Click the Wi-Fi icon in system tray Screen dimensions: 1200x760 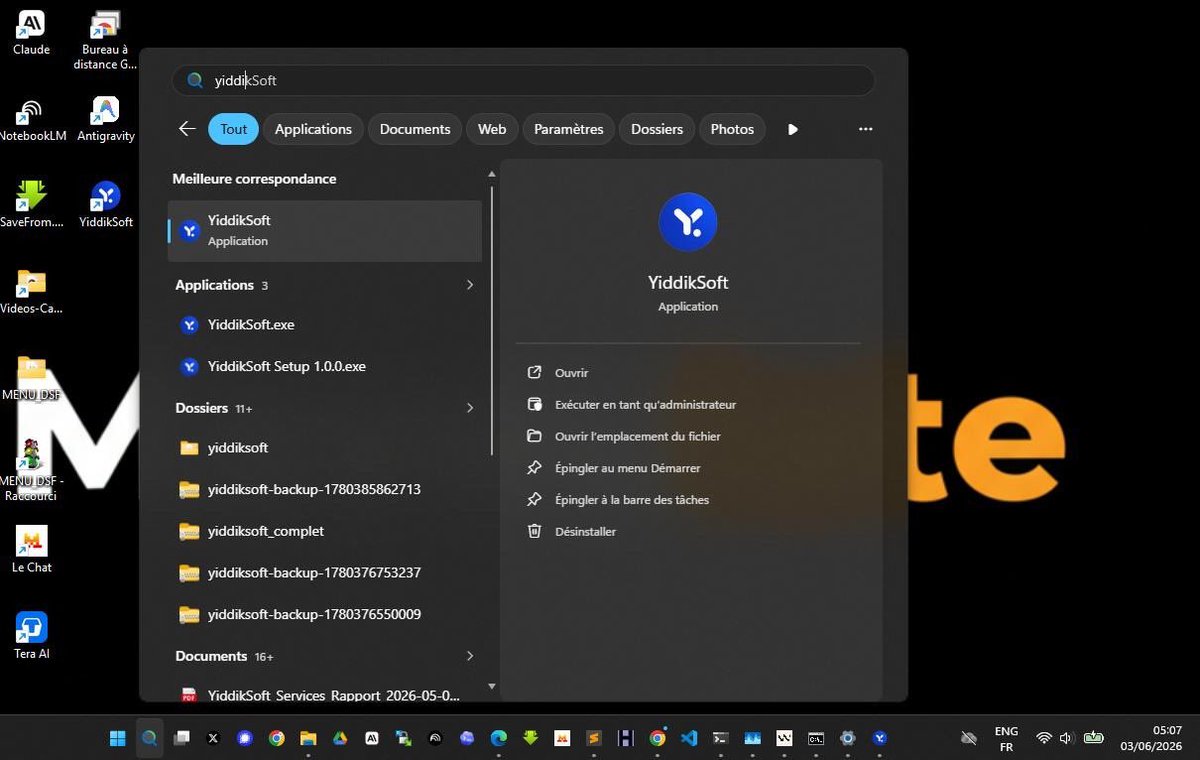coord(1044,738)
